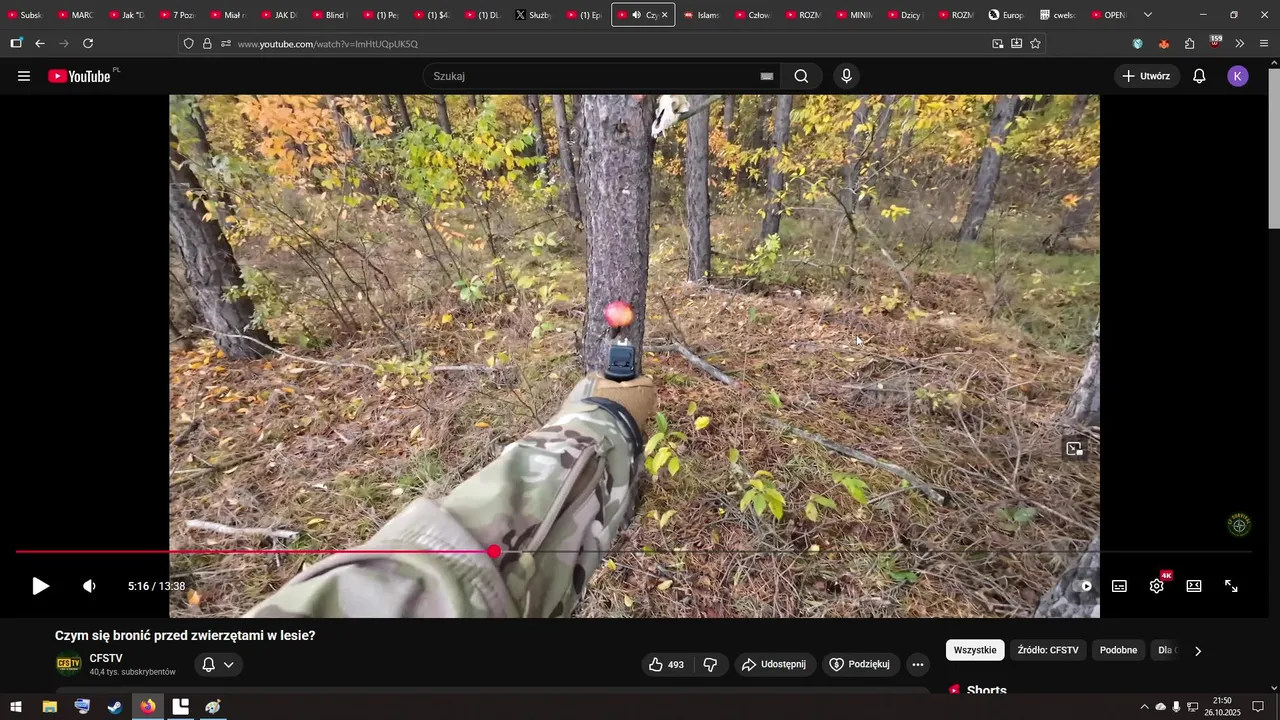Open tracking protection shield icon

coord(188,43)
